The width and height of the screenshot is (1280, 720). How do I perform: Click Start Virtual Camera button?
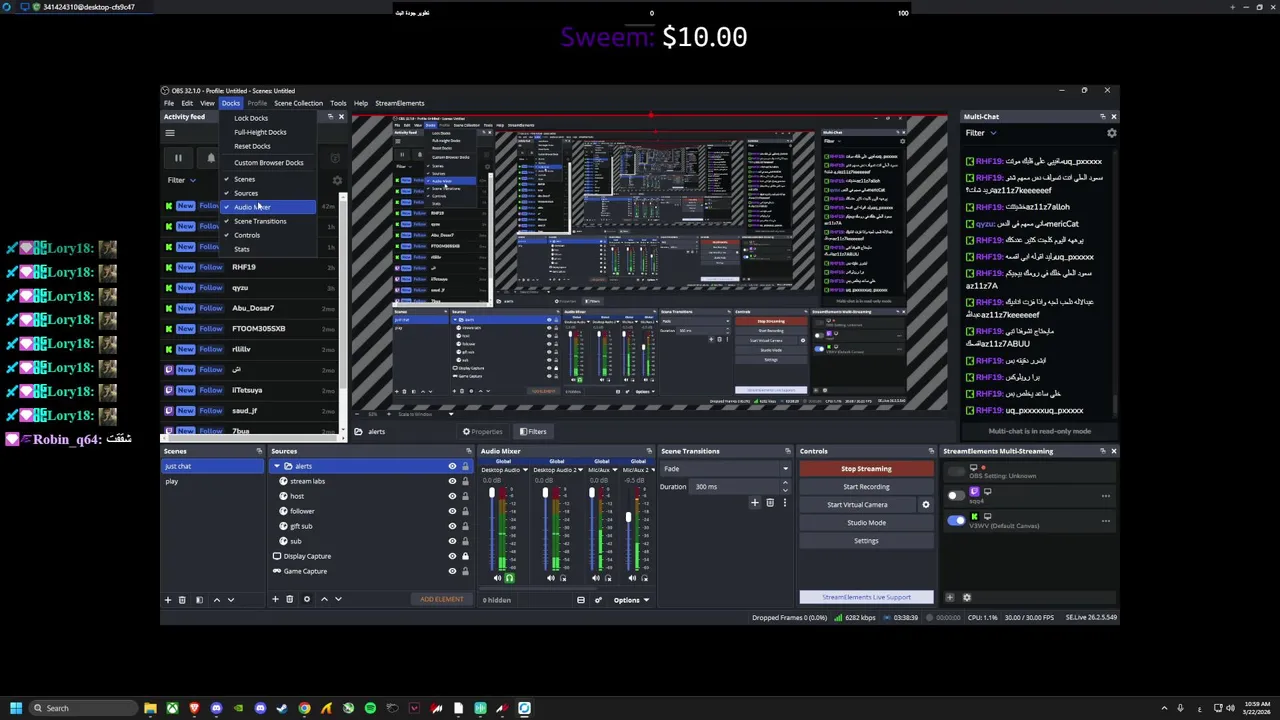tap(857, 505)
